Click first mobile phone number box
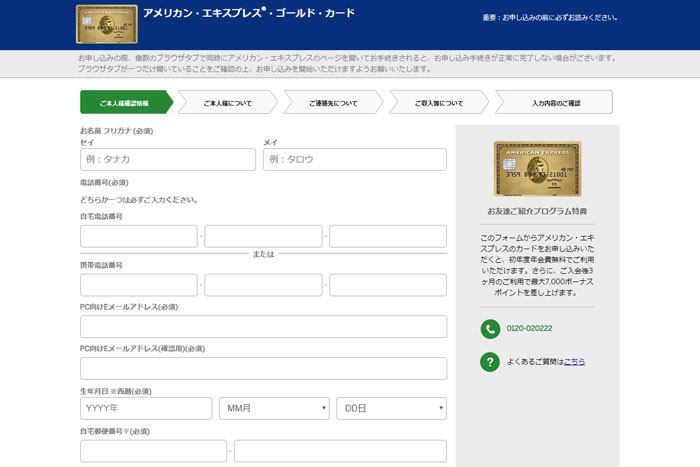 [139, 285]
